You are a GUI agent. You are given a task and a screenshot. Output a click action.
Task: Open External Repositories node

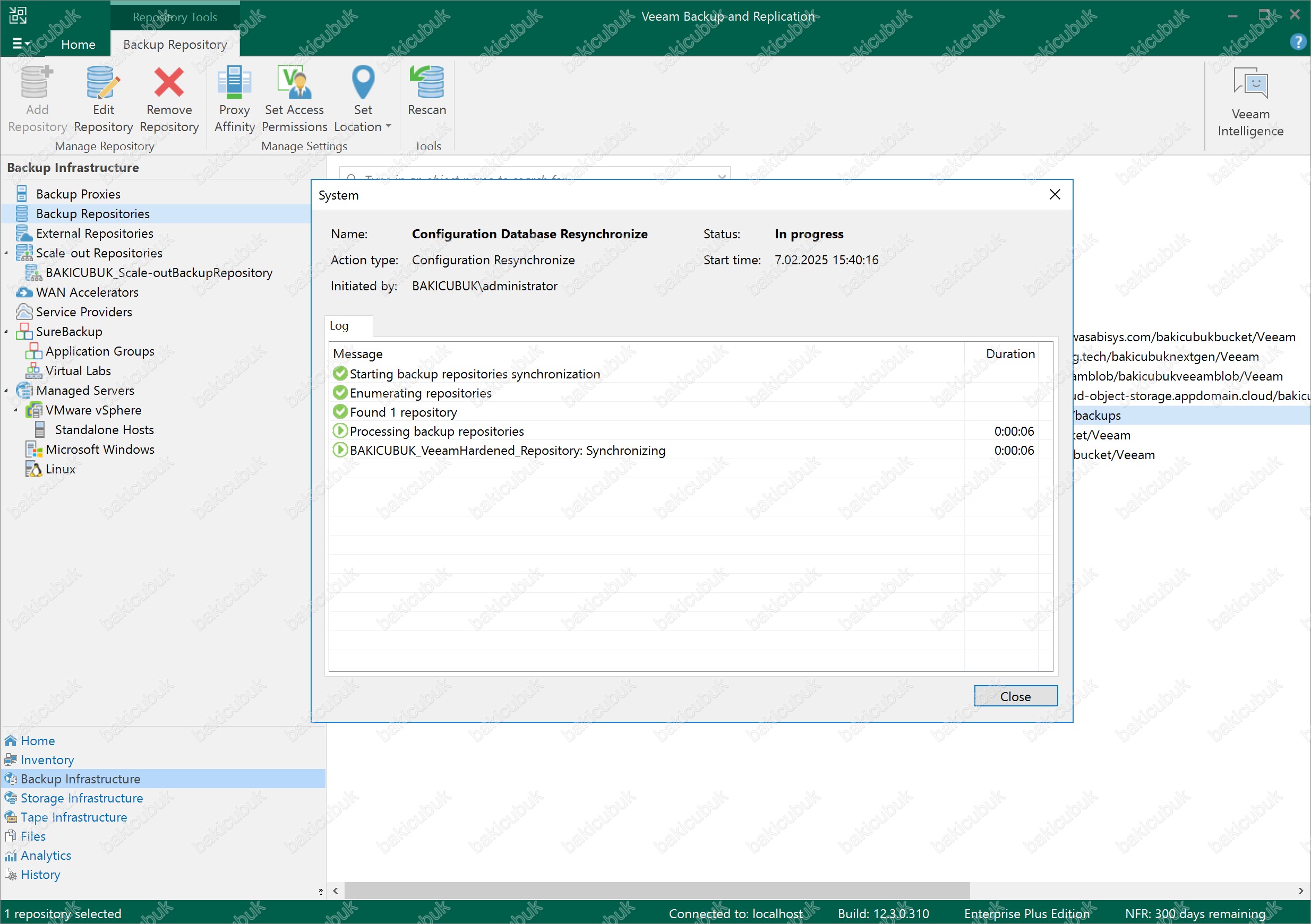point(95,234)
